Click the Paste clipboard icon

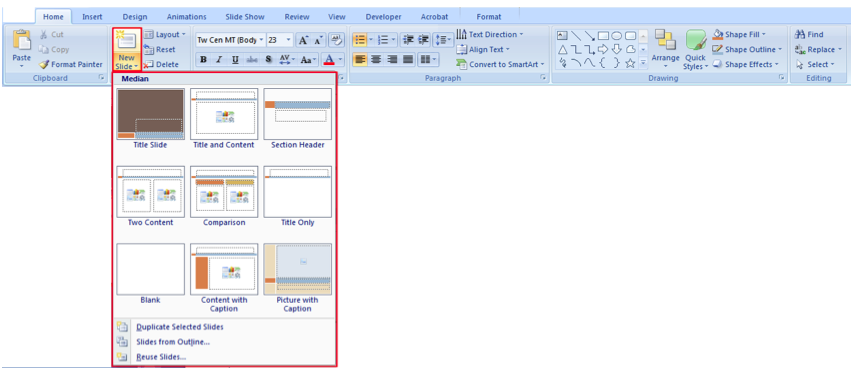pyautogui.click(x=22, y=40)
